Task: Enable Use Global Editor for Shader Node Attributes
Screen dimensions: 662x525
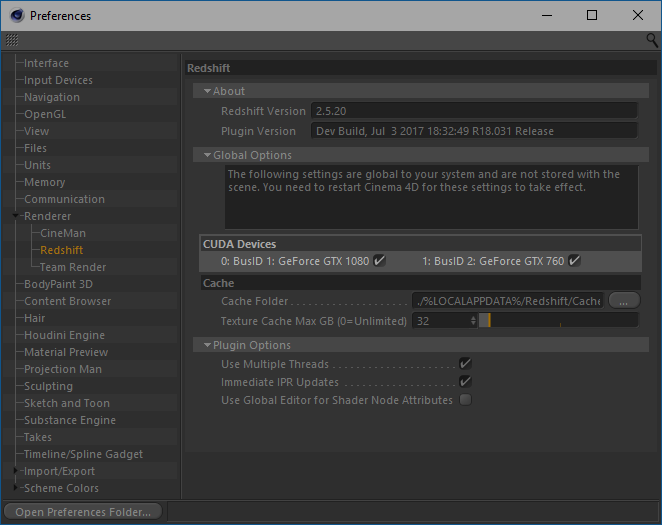Action: (x=465, y=400)
